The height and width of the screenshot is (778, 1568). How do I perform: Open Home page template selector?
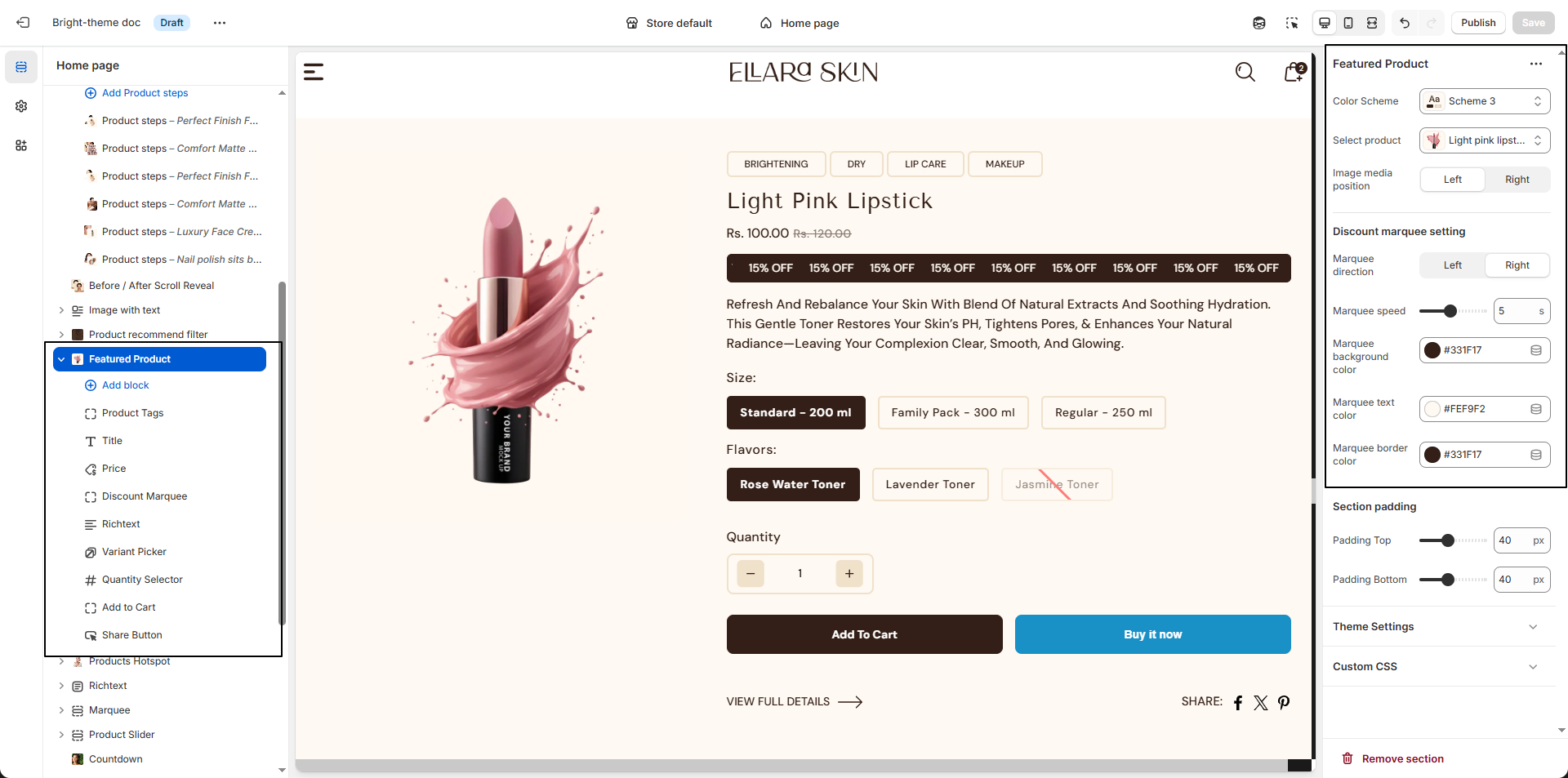tap(800, 23)
